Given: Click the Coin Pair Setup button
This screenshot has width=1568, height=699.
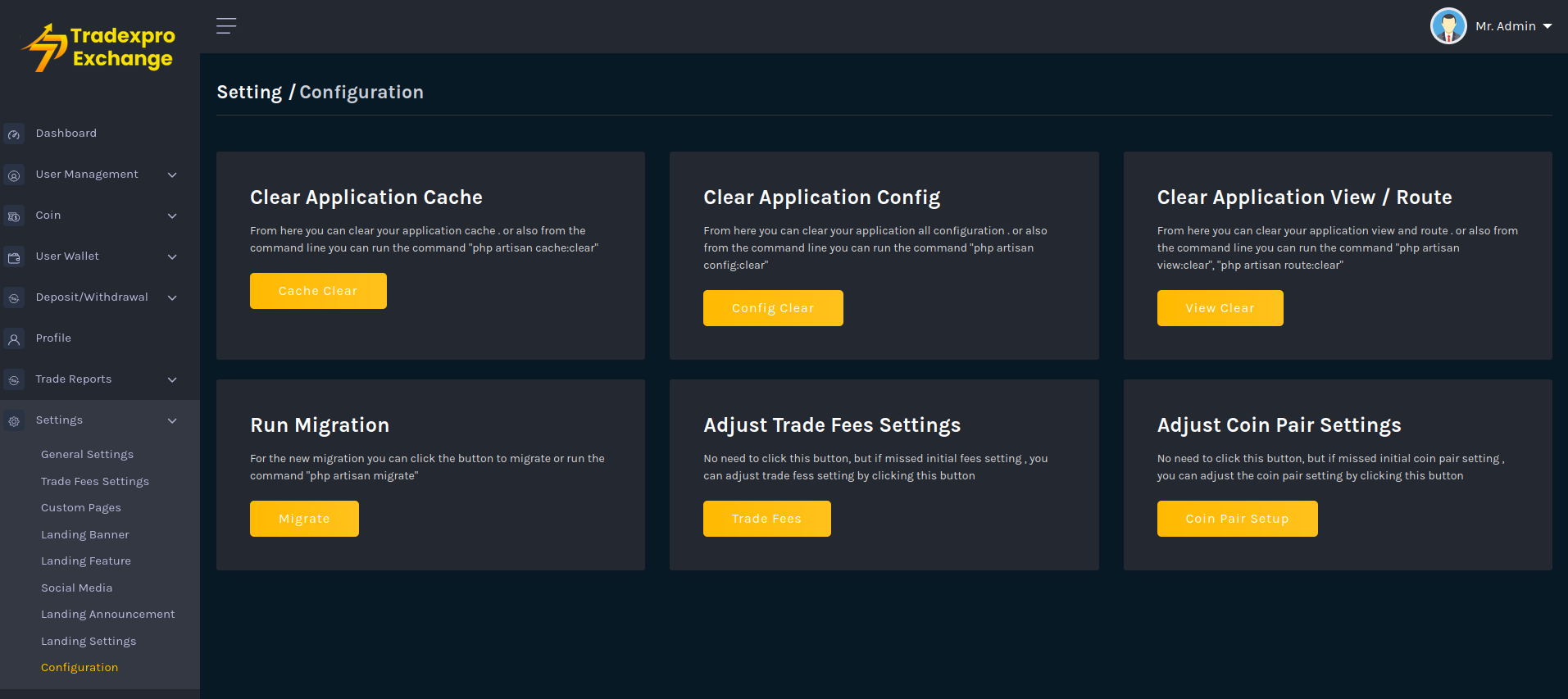Looking at the screenshot, I should click(x=1236, y=519).
